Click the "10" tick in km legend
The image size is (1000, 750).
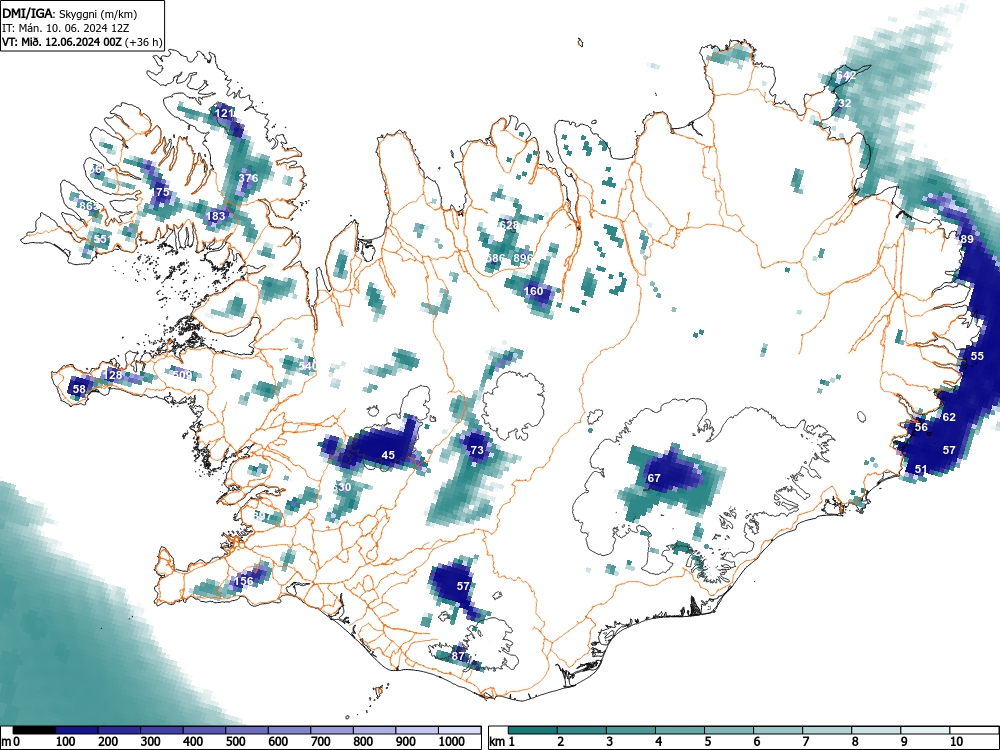click(x=957, y=742)
